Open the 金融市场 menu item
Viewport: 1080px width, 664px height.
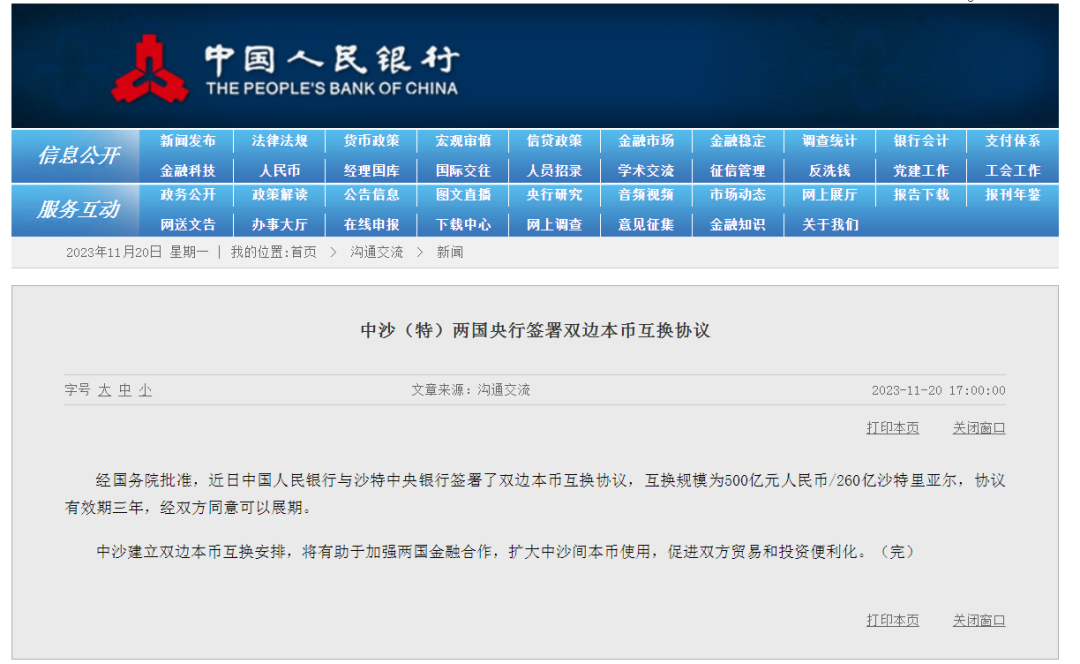pos(646,141)
